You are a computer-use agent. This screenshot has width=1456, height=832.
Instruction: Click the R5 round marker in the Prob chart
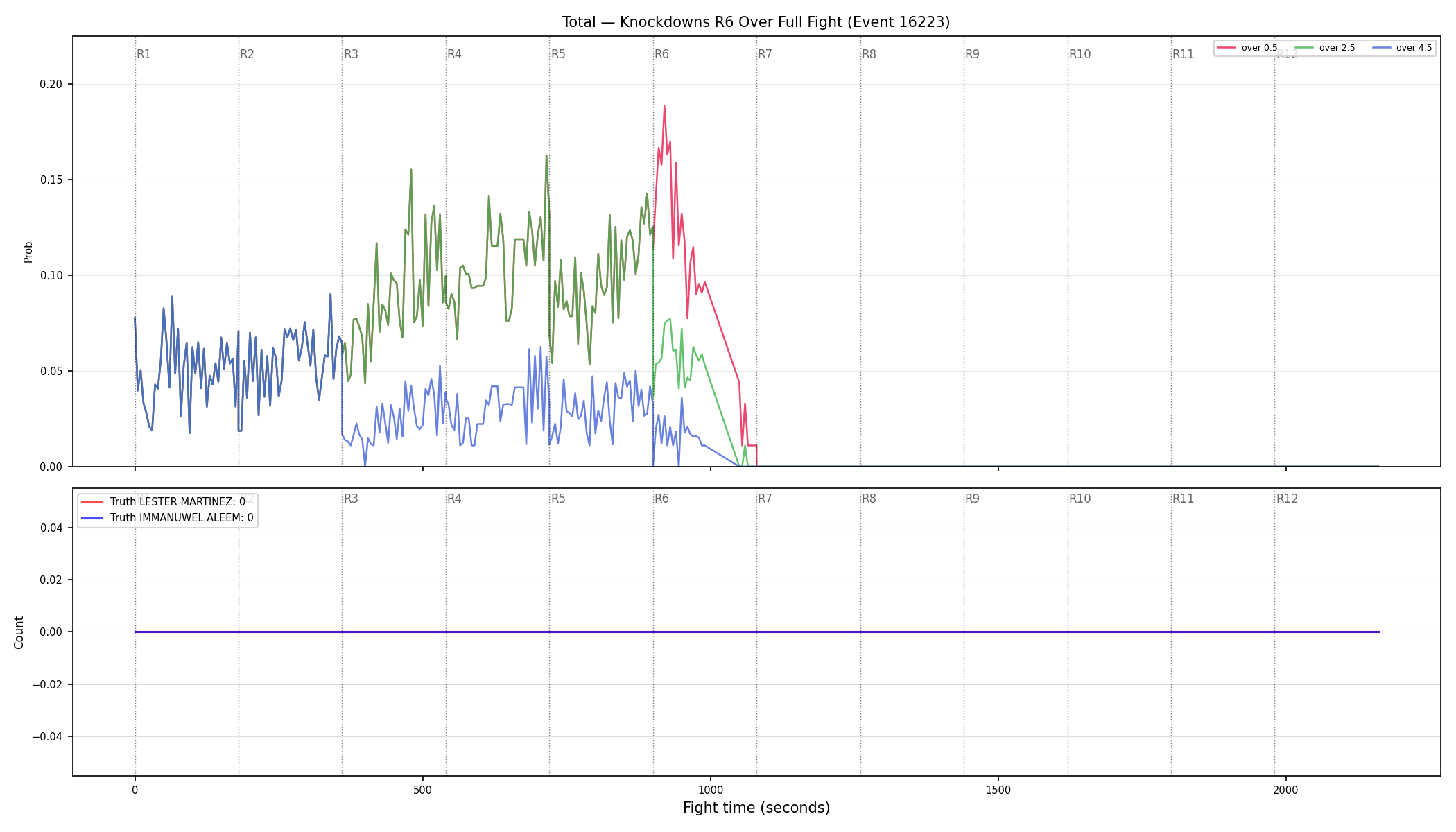point(558,54)
